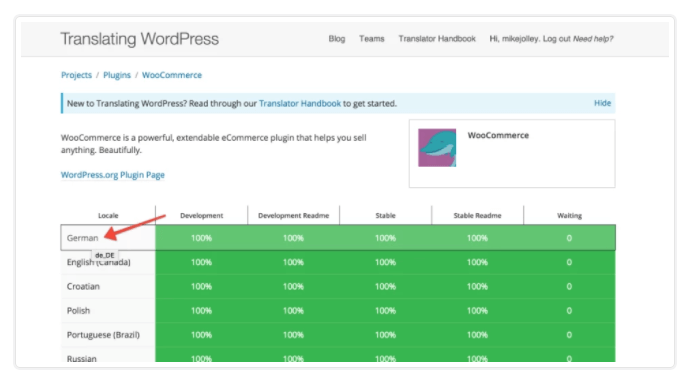Viewport: 693px width, 383px height.
Task: Hide the new translator notice
Action: point(602,103)
